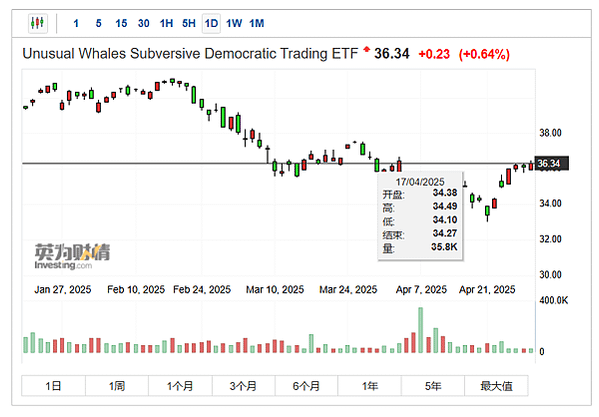Image resolution: width=599 pixels, height=417 pixels.
Task: Click the red up-arrow price indicator
Action: click(x=366, y=50)
